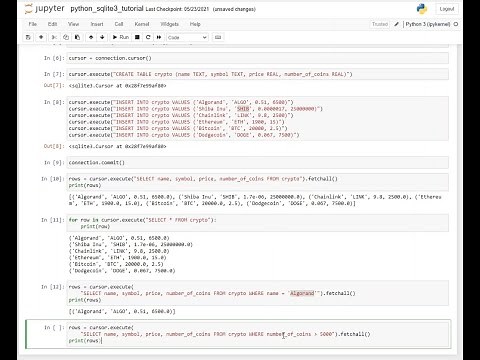
Task: Click cell 12 output [('Algorand', 'ALGO'...)]
Action: point(122,311)
